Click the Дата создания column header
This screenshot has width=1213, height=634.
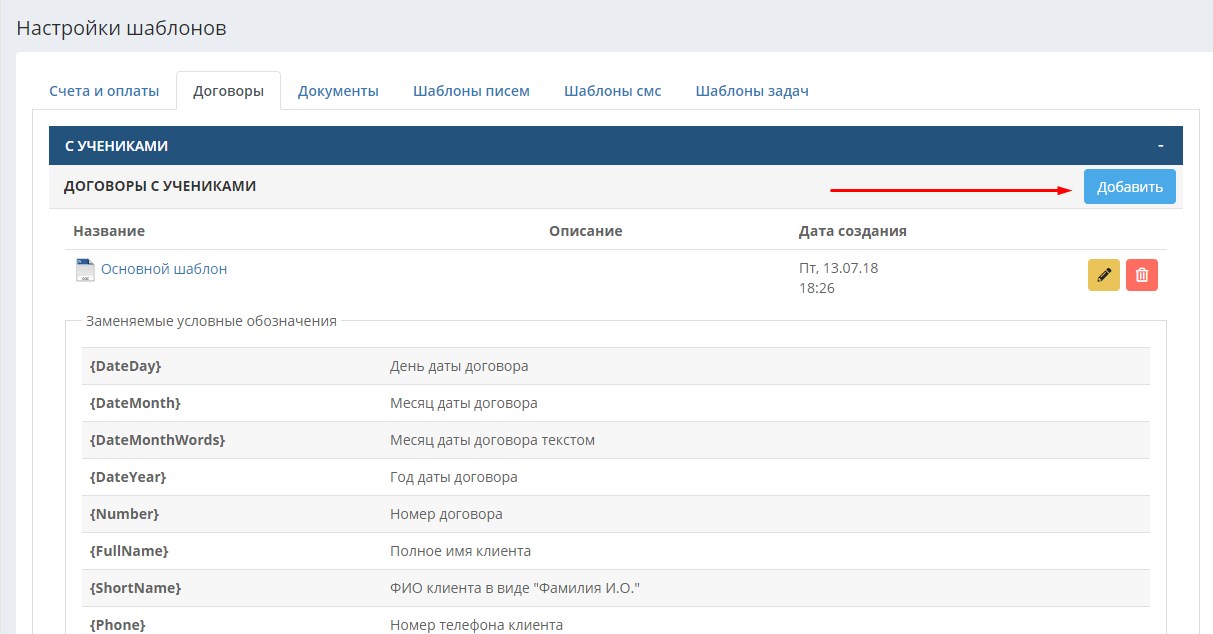tap(853, 231)
